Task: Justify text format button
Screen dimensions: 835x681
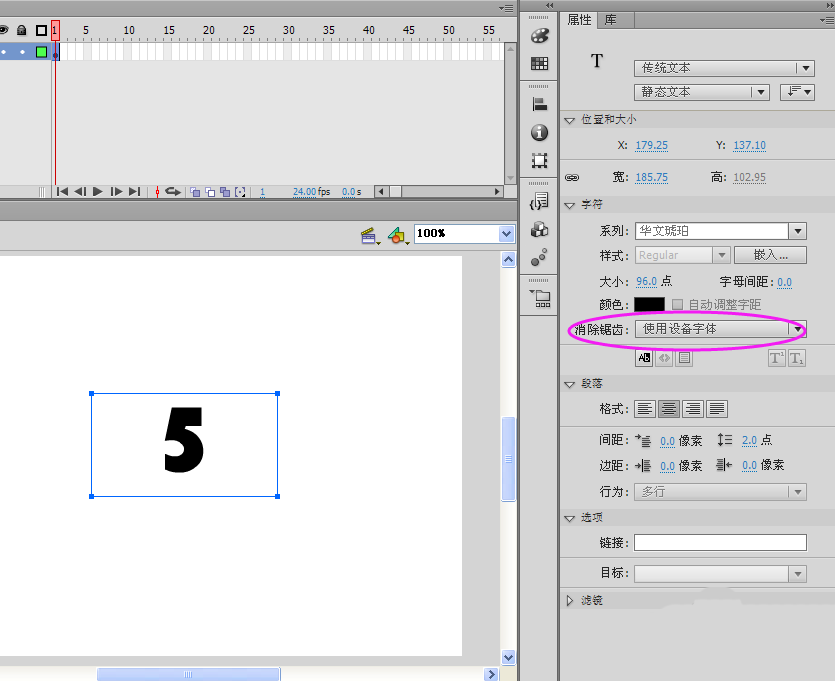Action: pos(717,409)
